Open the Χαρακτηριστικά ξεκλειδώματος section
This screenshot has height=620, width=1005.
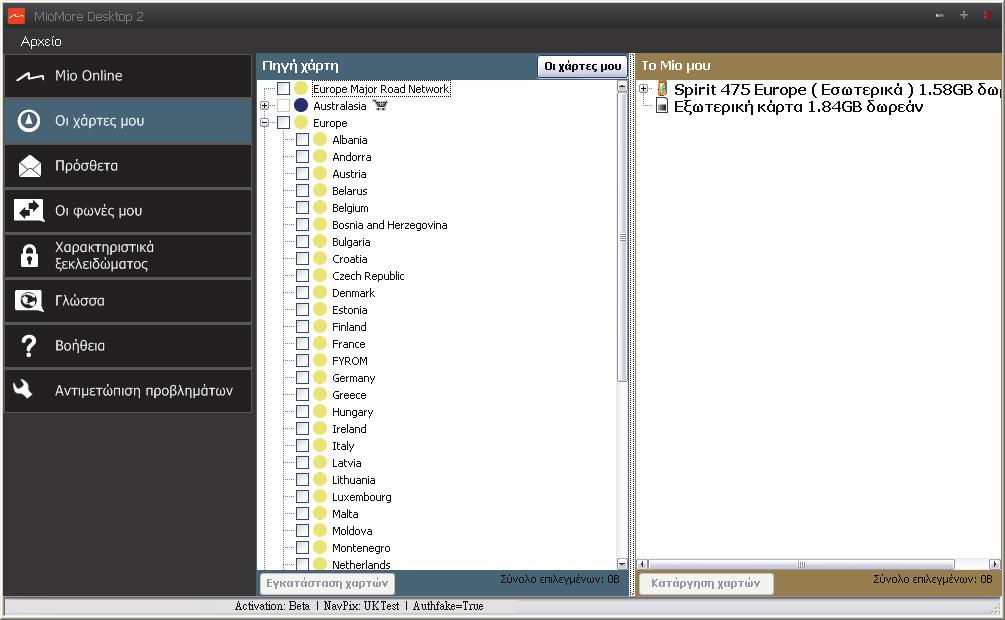pyautogui.click(x=128, y=255)
